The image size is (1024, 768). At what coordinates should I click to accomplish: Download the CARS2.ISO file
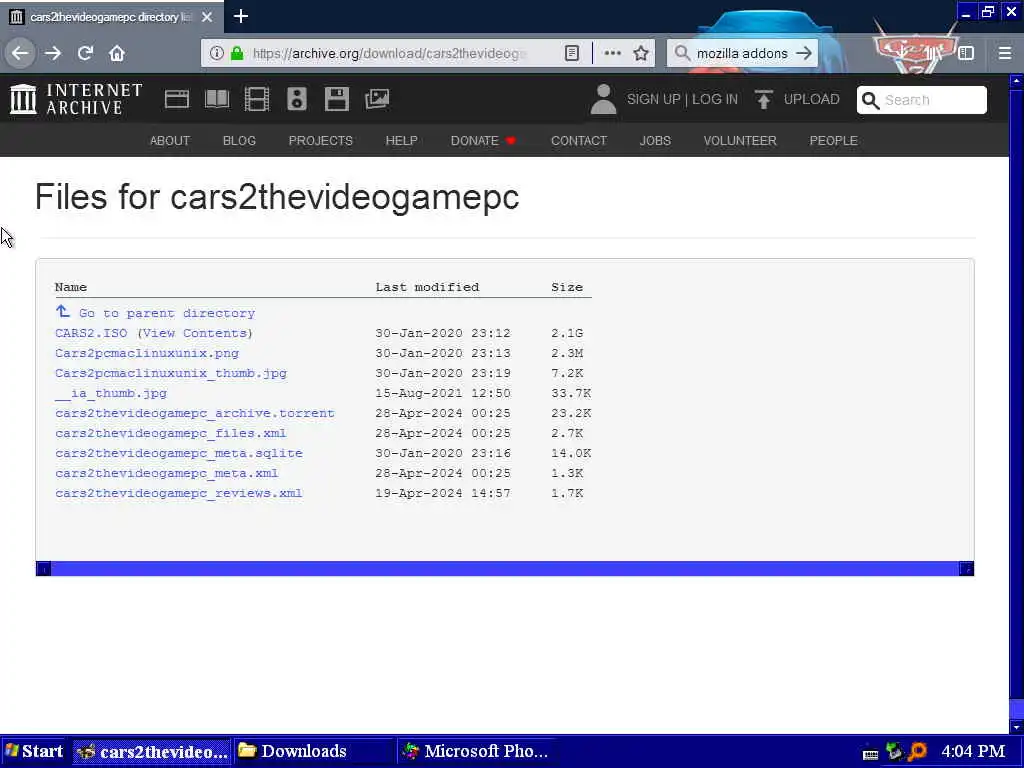click(x=91, y=333)
